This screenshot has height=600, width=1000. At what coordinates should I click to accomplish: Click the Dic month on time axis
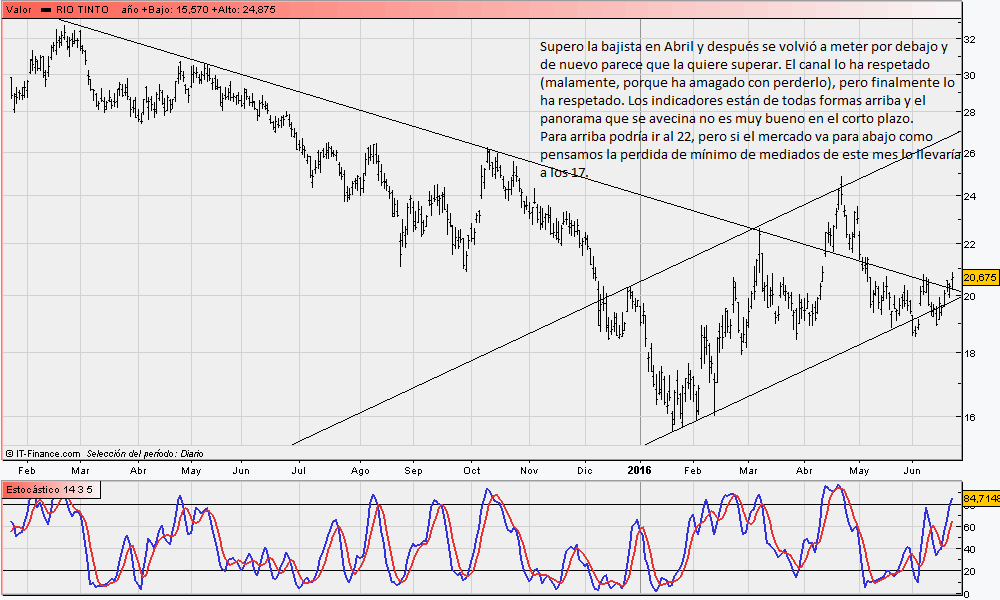pos(586,469)
